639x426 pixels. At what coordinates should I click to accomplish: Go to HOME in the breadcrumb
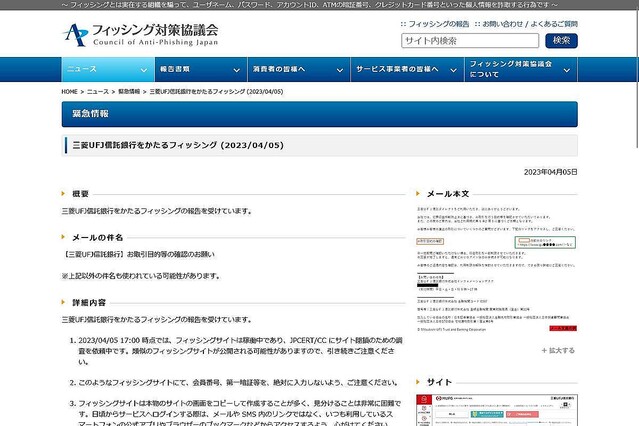pyautogui.click(x=69, y=92)
